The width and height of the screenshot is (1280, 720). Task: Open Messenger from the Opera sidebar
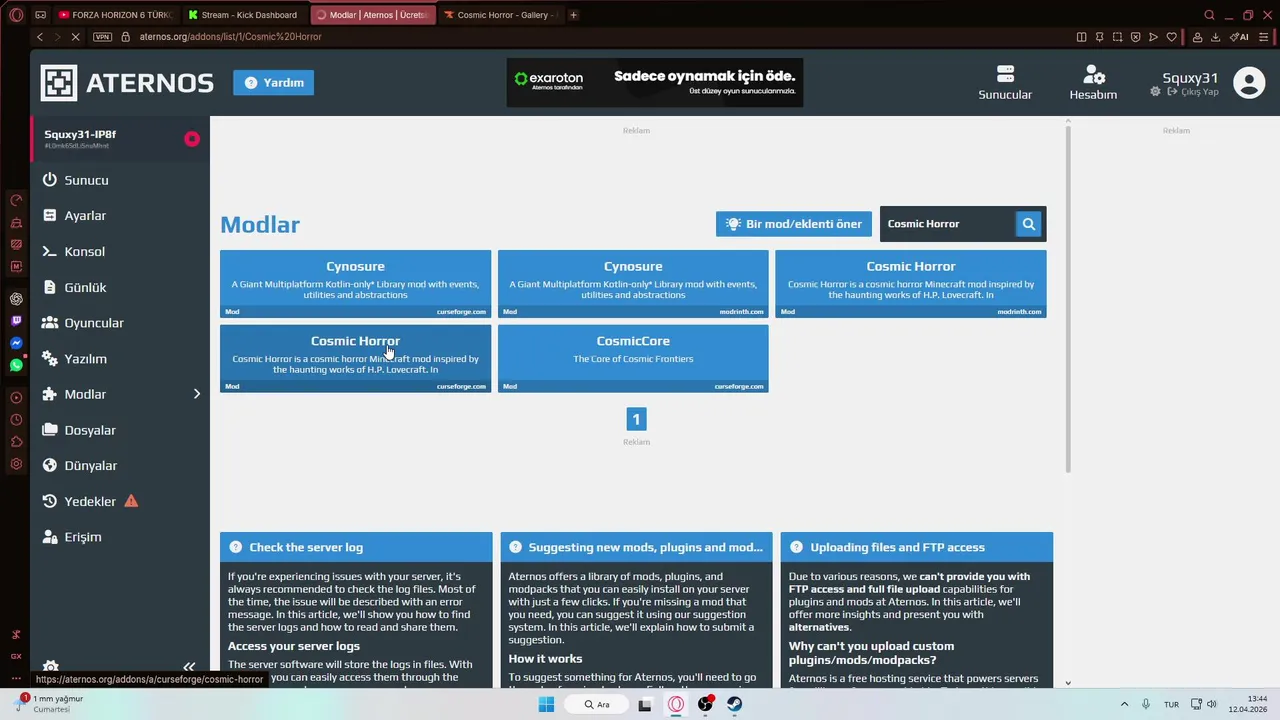16,343
